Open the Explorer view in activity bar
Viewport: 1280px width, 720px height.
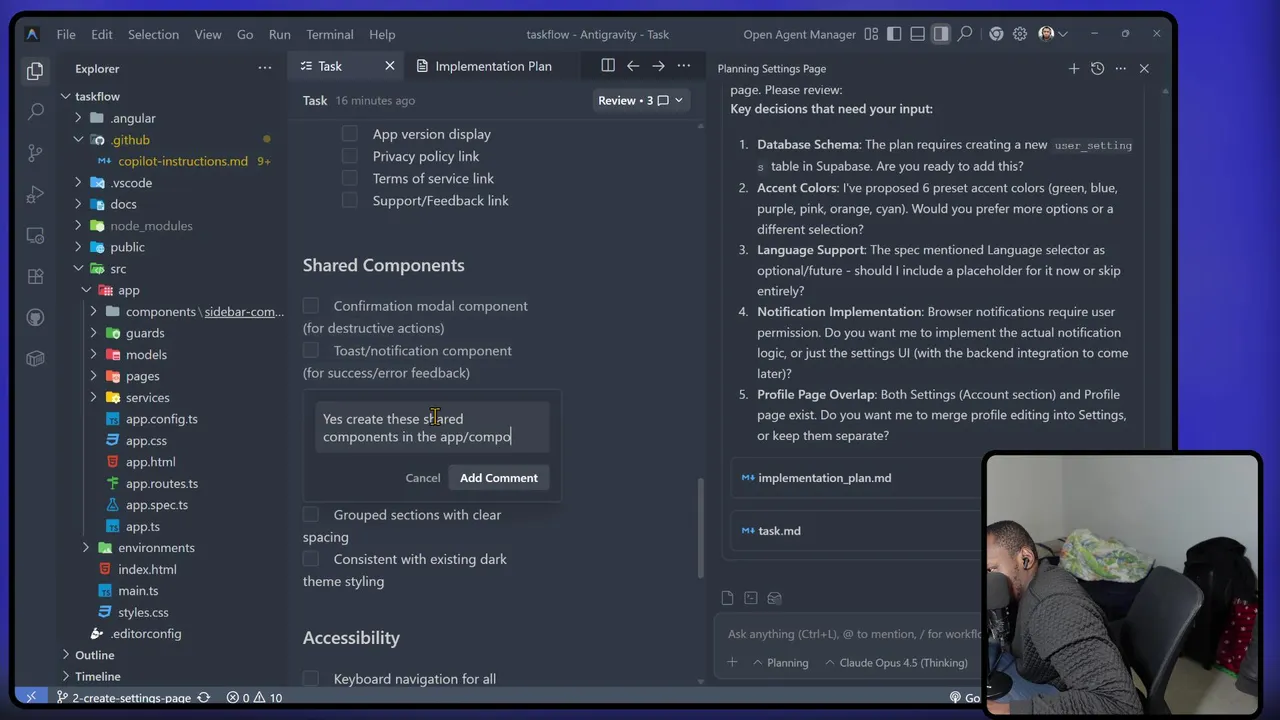(x=35, y=71)
